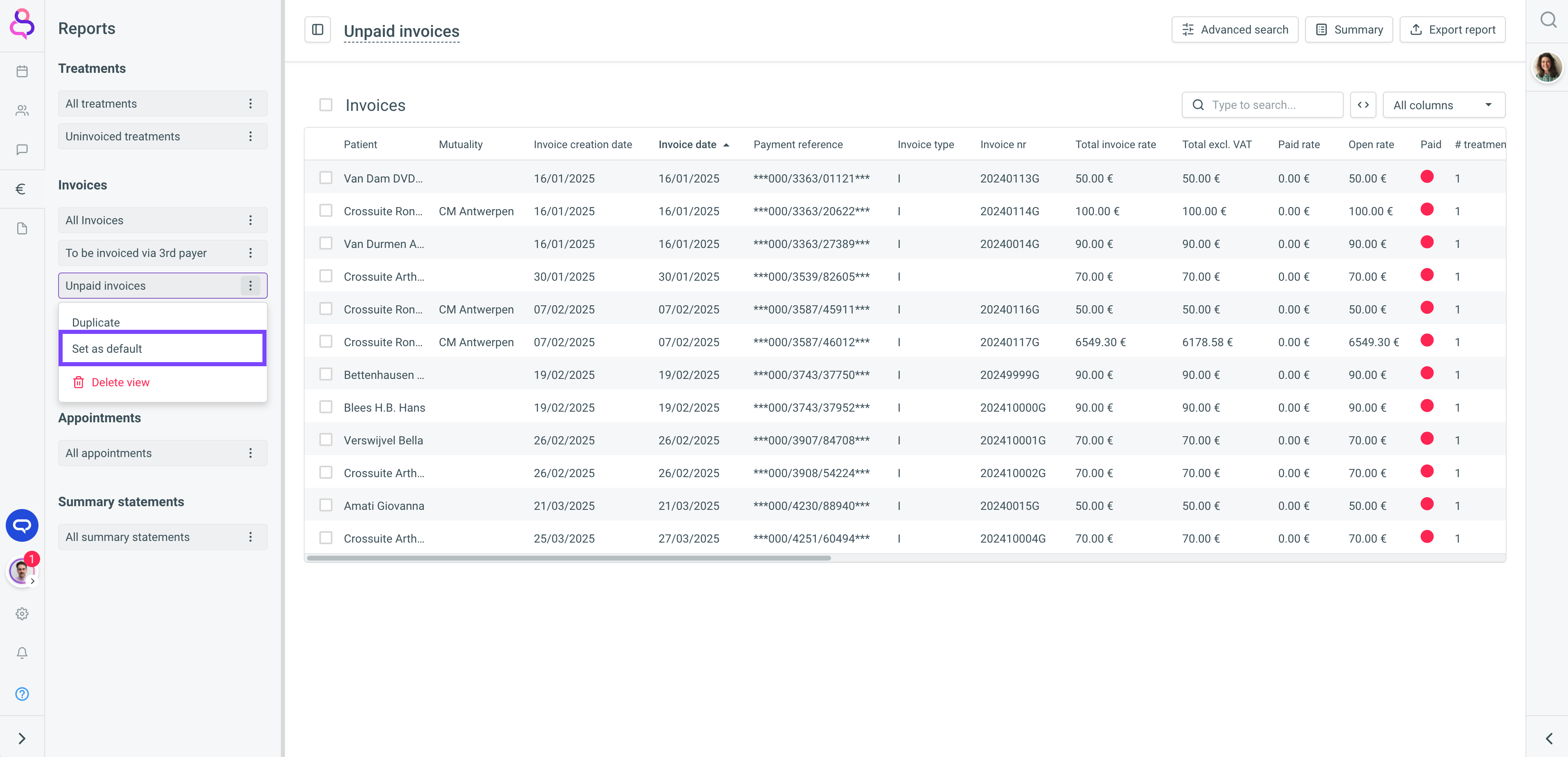Click the code brackets expand columns button
The height and width of the screenshot is (757, 1568).
pos(1363,105)
